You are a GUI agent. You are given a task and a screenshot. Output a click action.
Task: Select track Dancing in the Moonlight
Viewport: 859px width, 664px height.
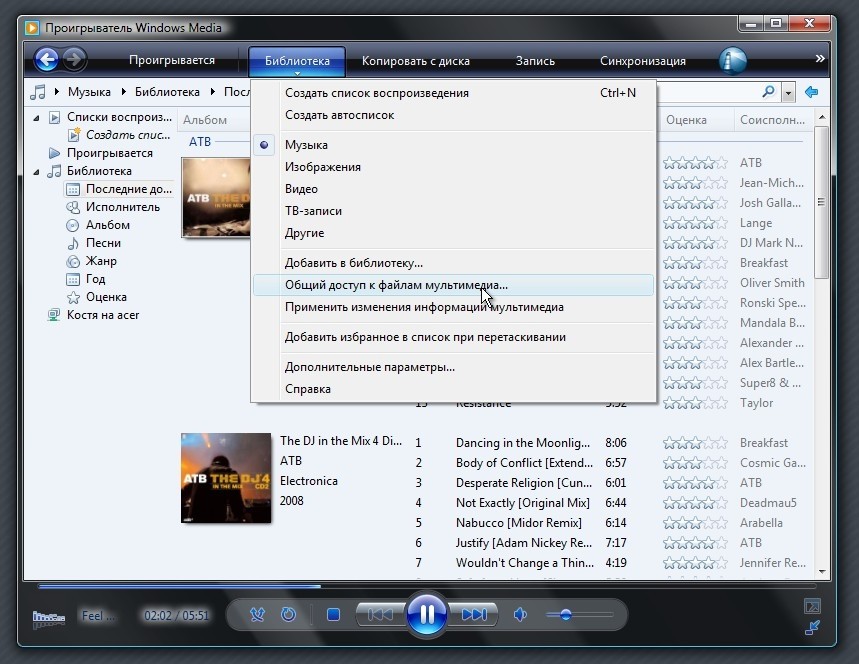[x=523, y=443]
